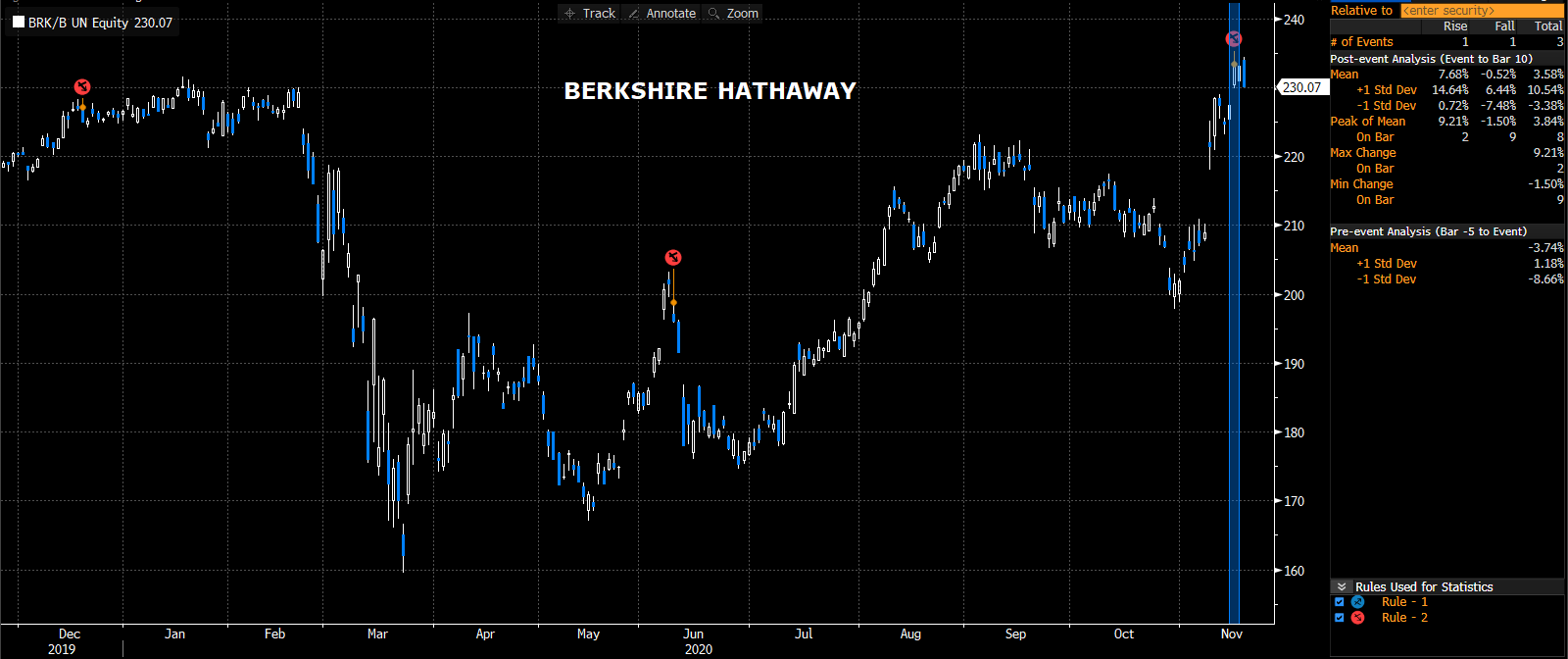Click the Relative to security input field

[x=1482, y=11]
